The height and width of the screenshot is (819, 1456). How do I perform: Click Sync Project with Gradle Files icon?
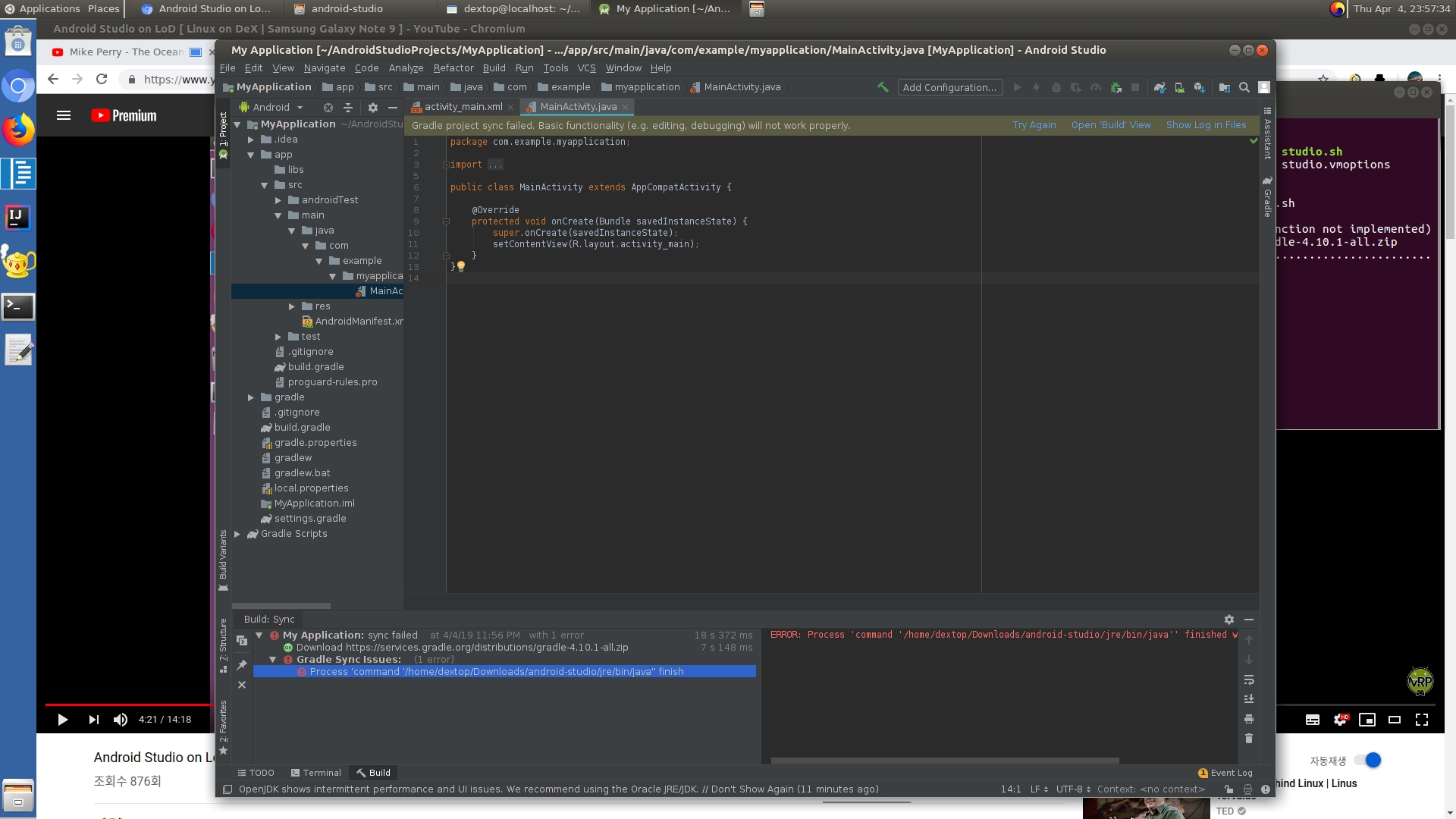(x=1159, y=87)
